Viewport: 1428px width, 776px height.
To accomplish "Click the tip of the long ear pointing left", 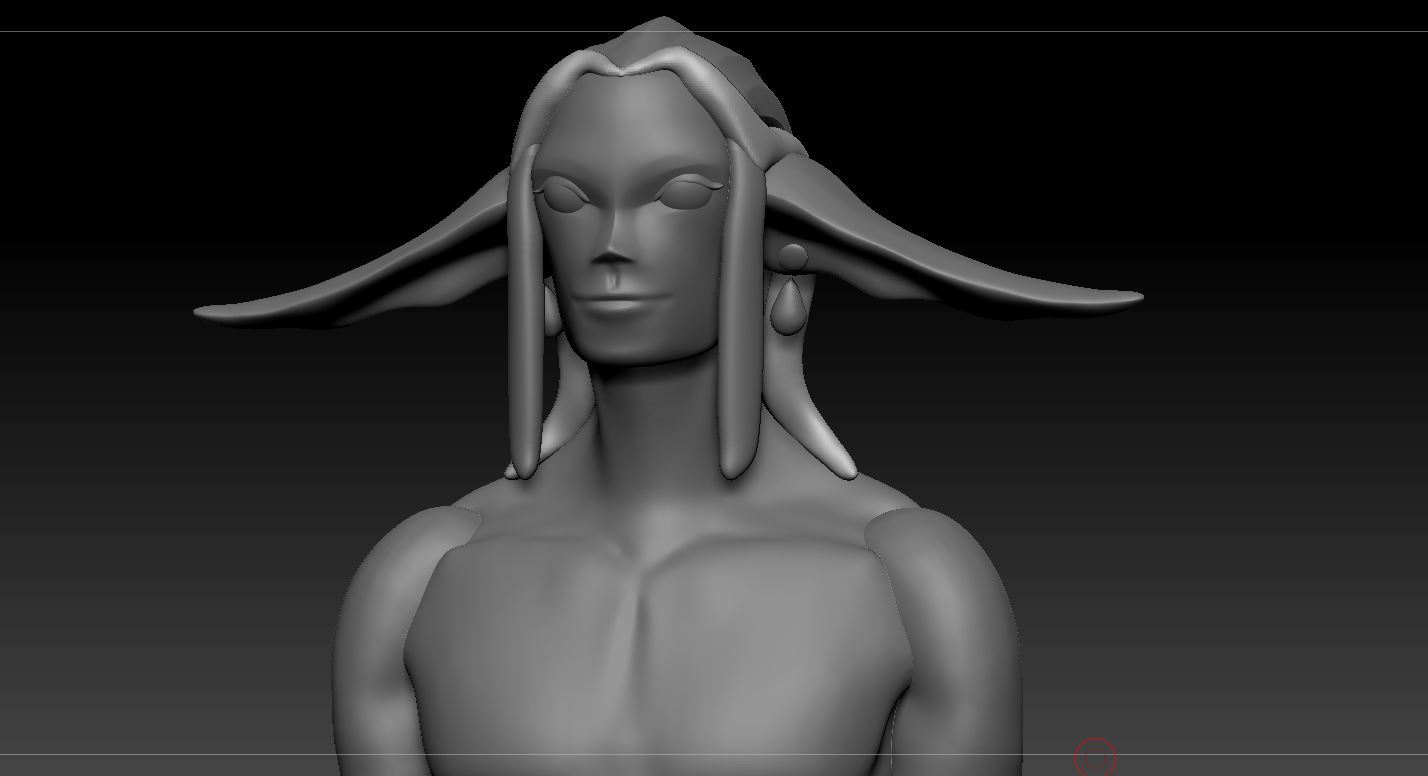I will (x=200, y=312).
